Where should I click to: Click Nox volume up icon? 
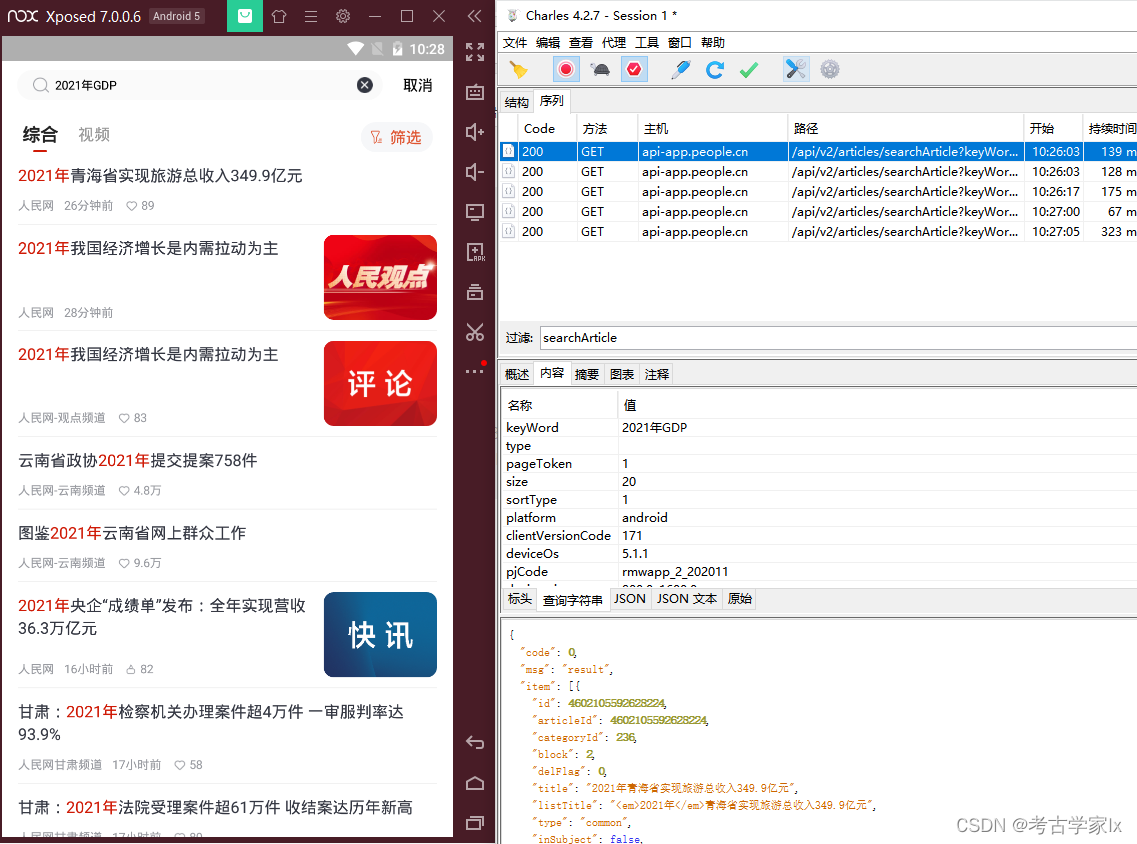[475, 132]
